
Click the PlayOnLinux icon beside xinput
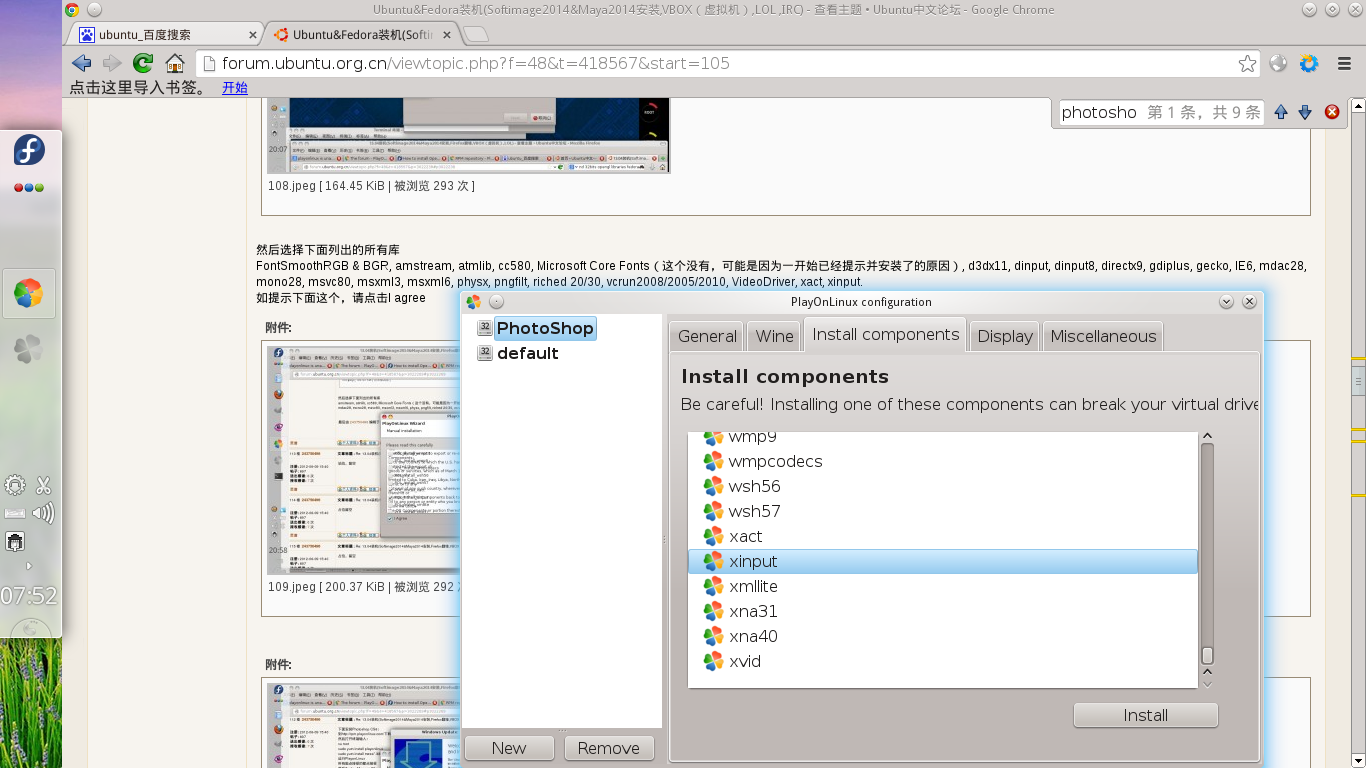click(713, 562)
